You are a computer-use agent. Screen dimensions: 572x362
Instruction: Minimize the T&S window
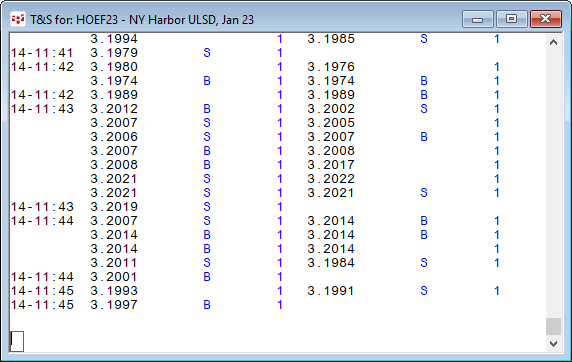[478, 19]
